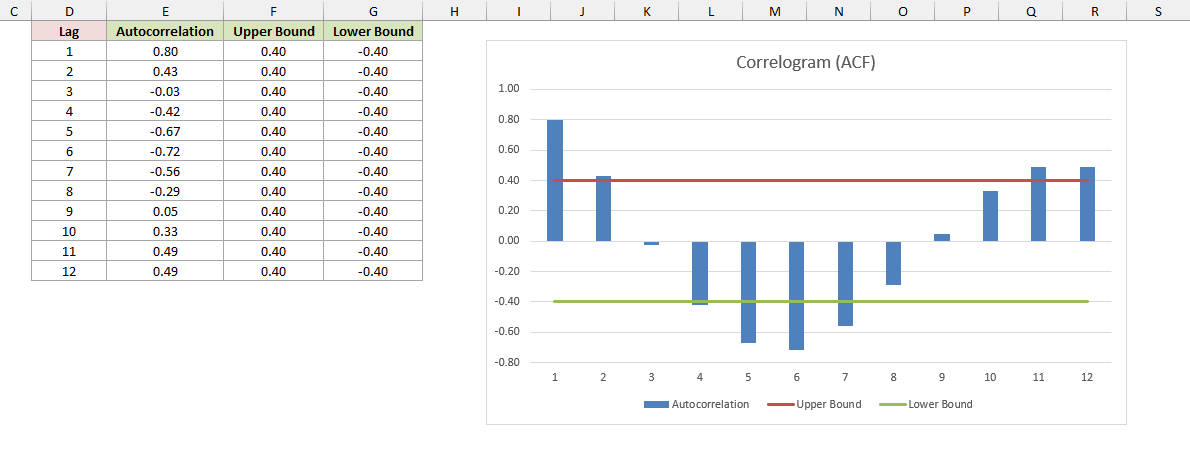Click the 0.00 label on chart vertical axis
1190x461 pixels.
point(508,241)
